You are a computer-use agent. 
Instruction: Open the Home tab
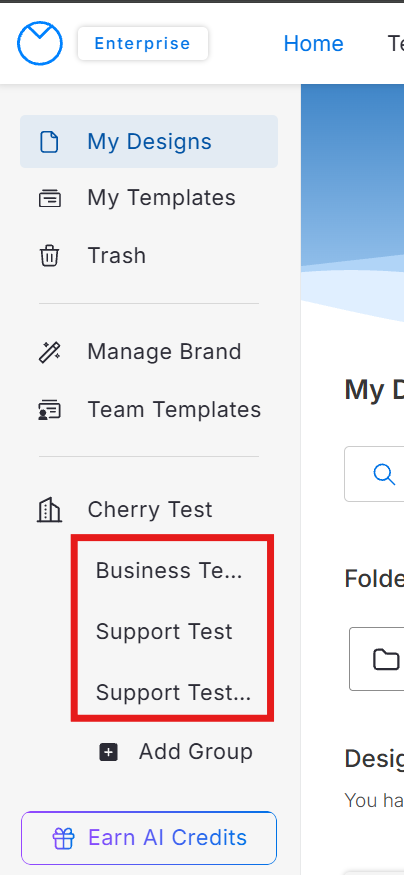(314, 44)
